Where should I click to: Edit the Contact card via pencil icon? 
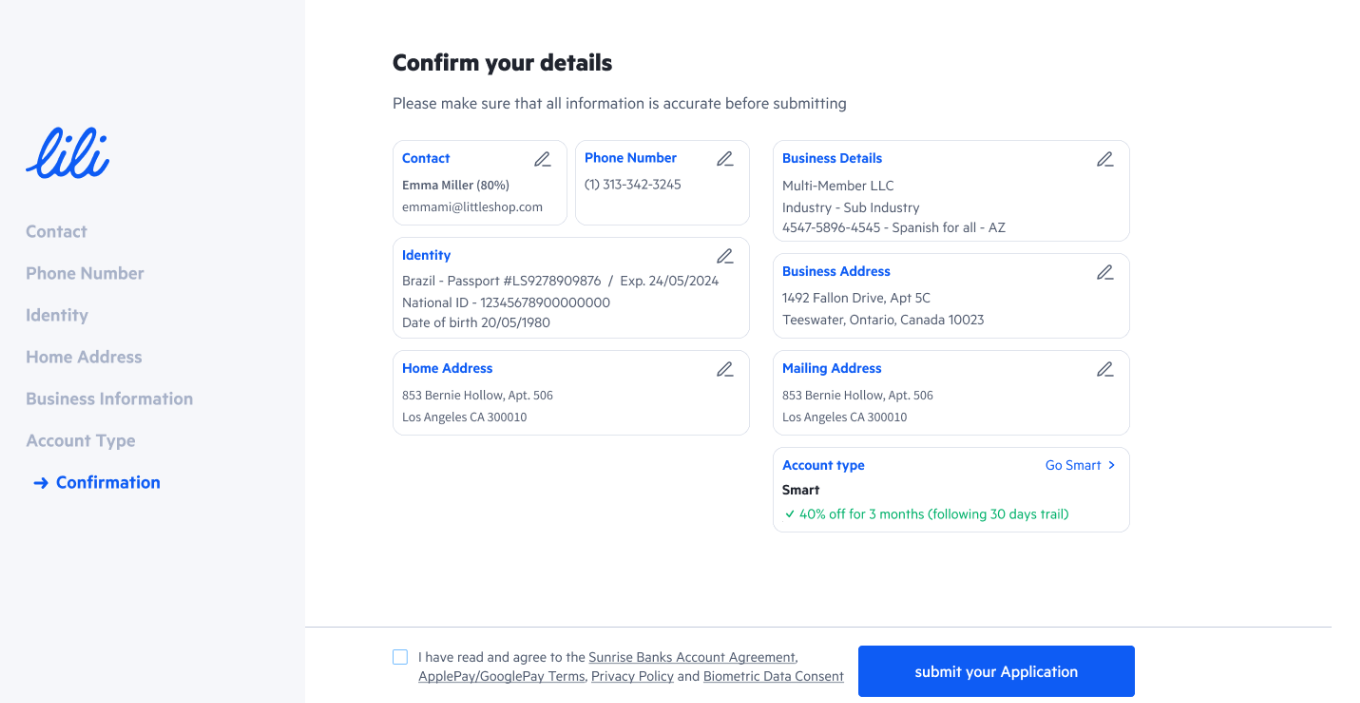pos(542,159)
